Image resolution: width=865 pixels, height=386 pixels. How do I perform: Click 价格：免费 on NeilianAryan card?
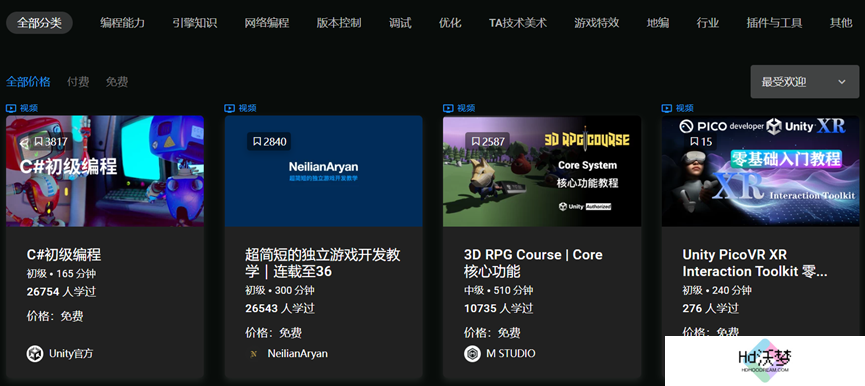(274, 333)
